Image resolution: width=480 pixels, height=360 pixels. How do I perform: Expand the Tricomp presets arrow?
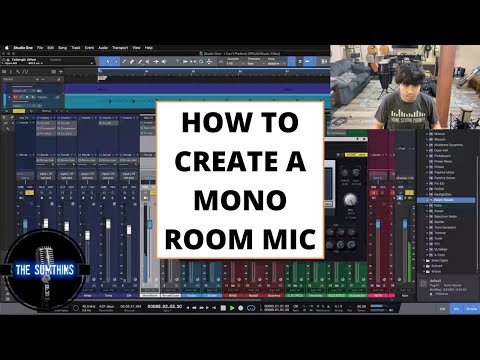pyautogui.click(x=427, y=233)
